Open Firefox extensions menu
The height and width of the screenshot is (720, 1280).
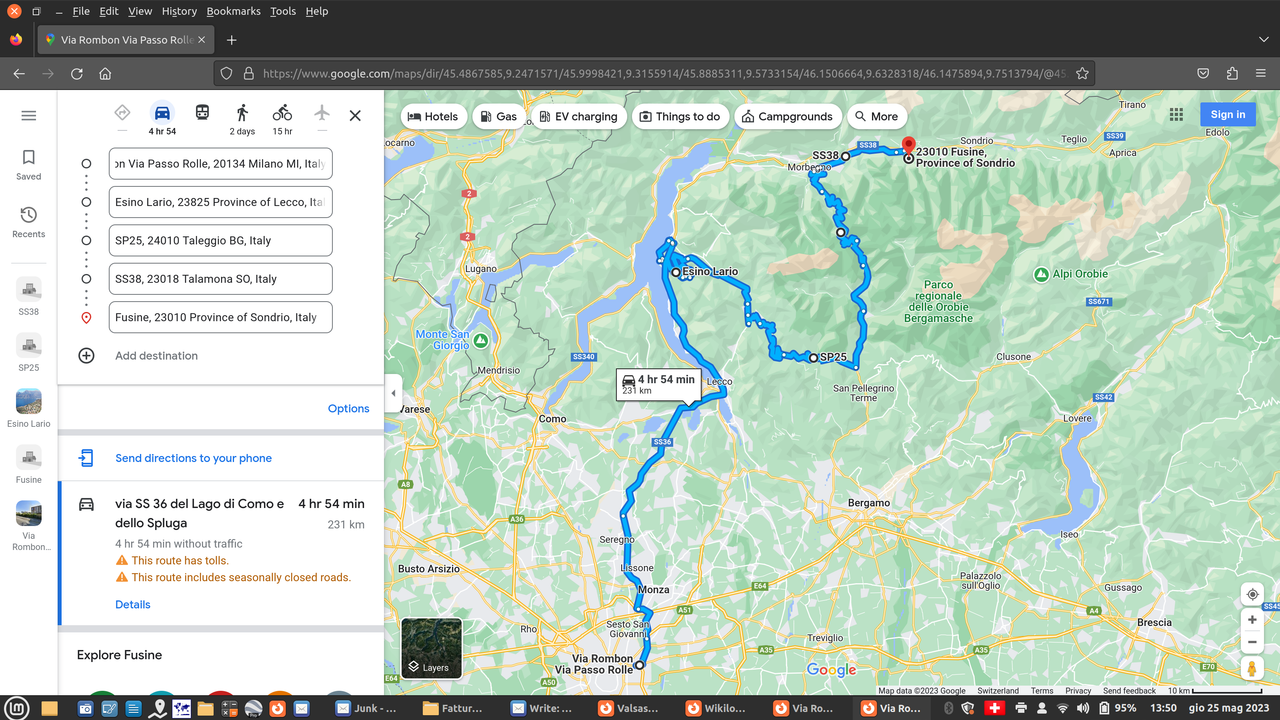[x=1232, y=73]
